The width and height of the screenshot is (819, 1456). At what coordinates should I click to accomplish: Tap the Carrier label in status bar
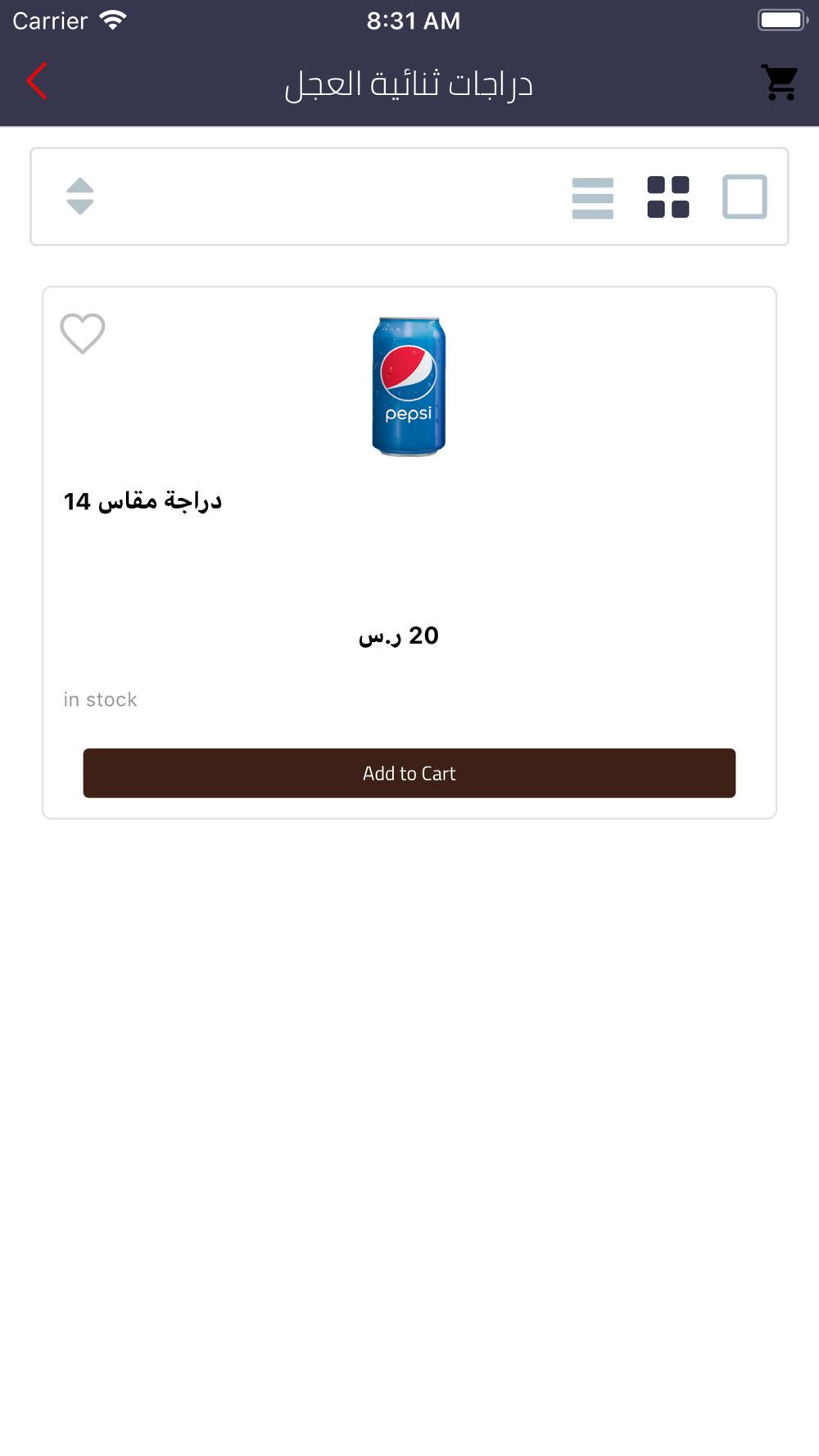coord(50,20)
